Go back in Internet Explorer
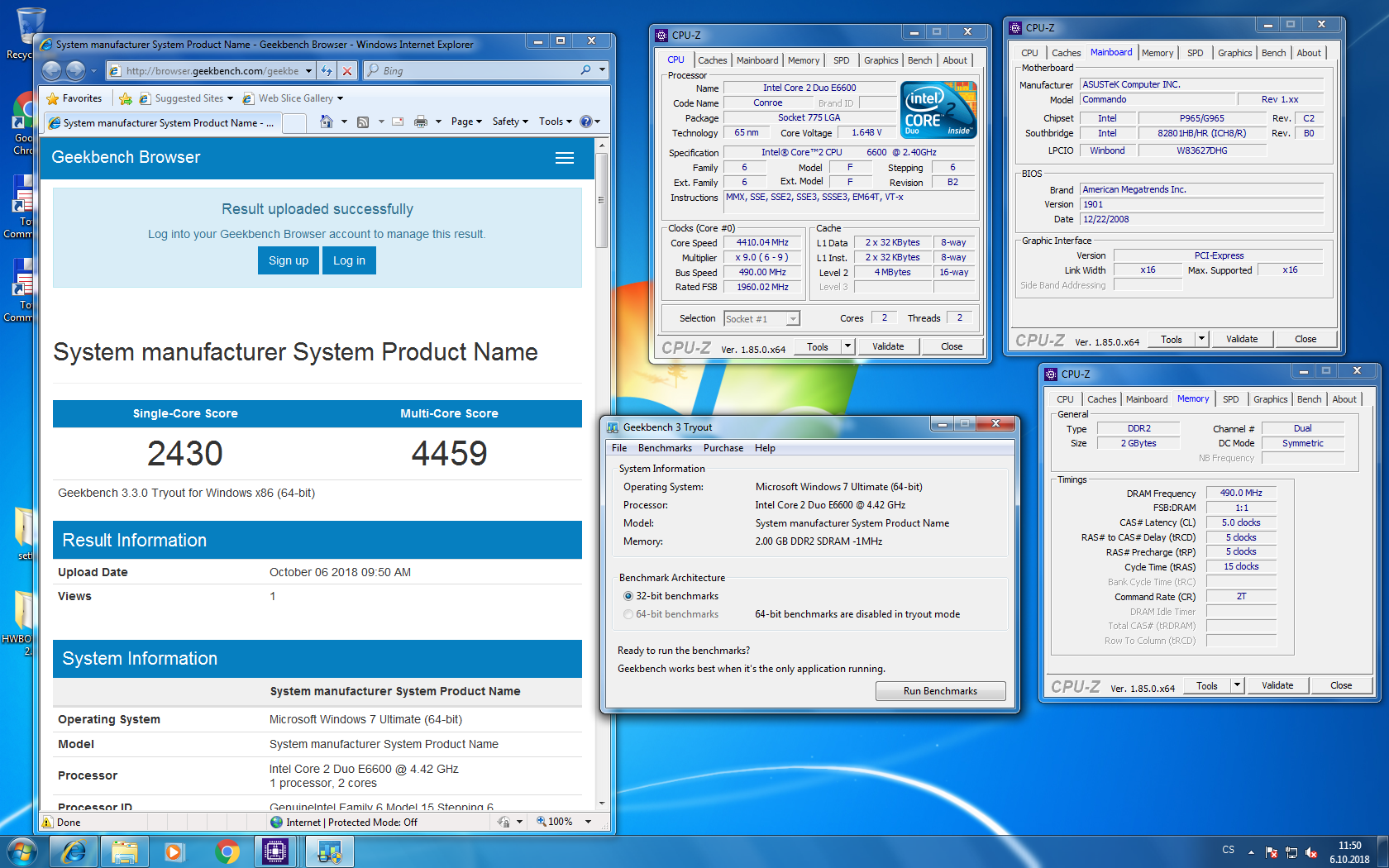This screenshot has height=868, width=1389. [51, 71]
